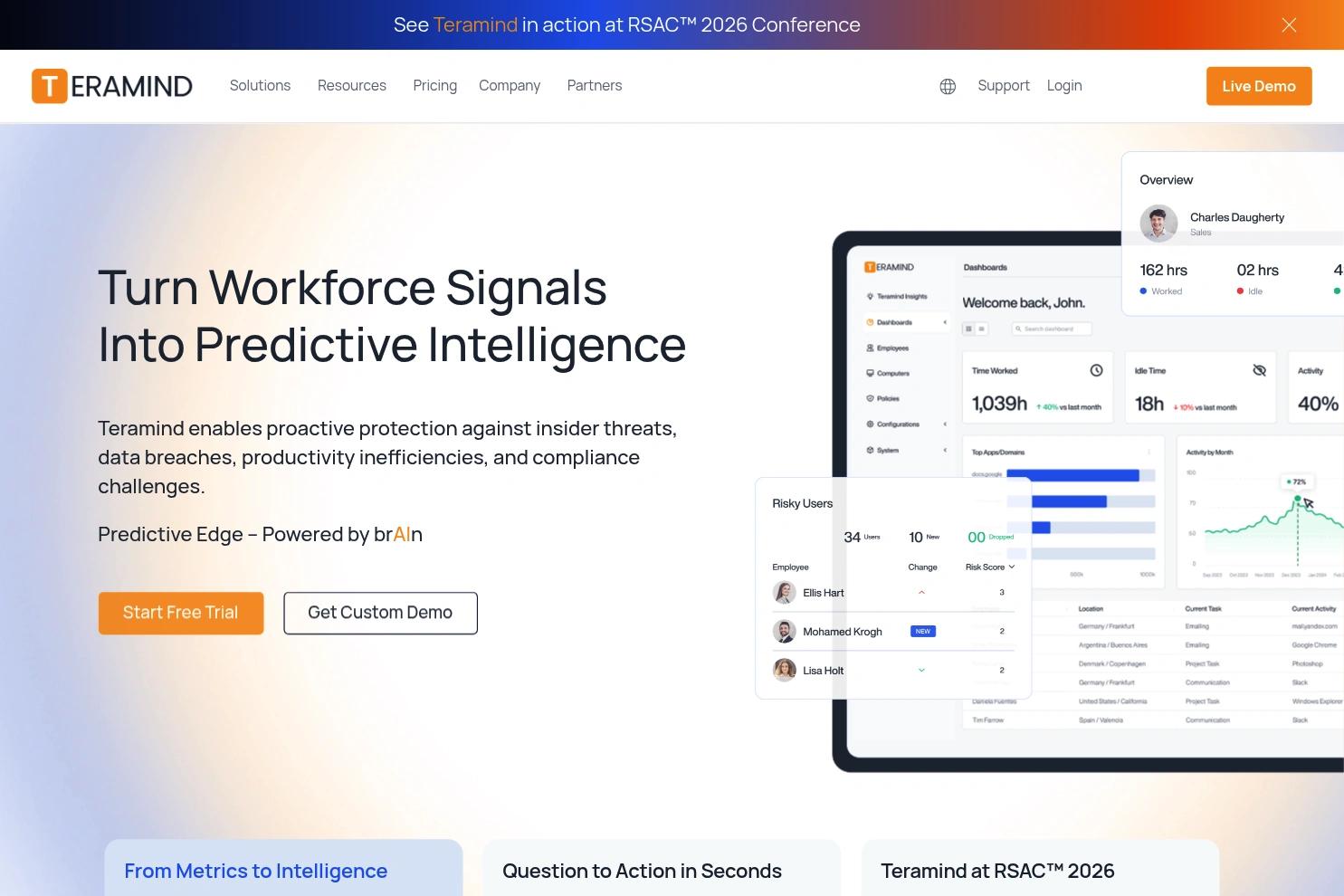This screenshot has height=896, width=1344.
Task: Open the Login link
Action: 1064,86
